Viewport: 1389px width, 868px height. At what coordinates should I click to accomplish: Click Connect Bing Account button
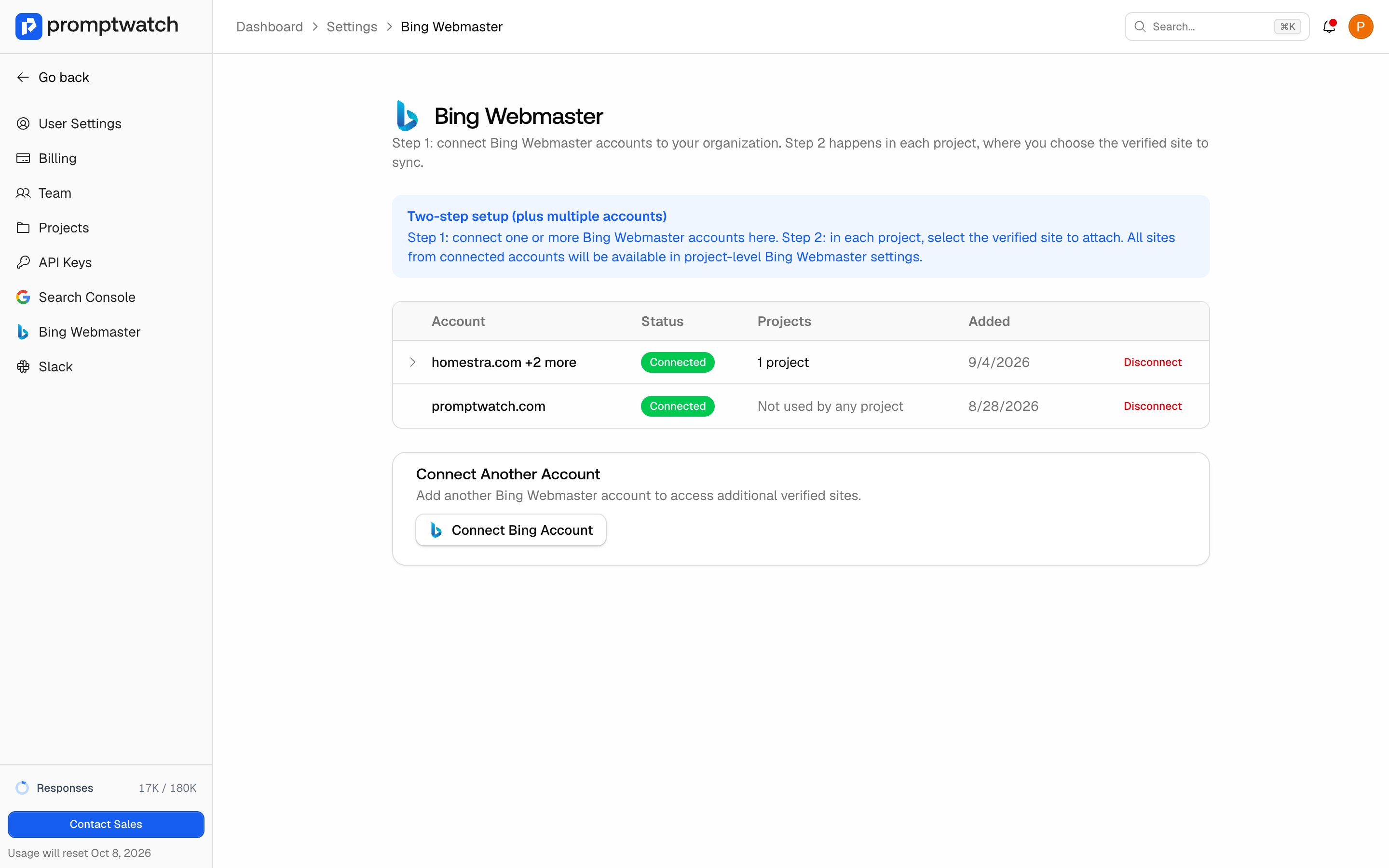tap(511, 530)
